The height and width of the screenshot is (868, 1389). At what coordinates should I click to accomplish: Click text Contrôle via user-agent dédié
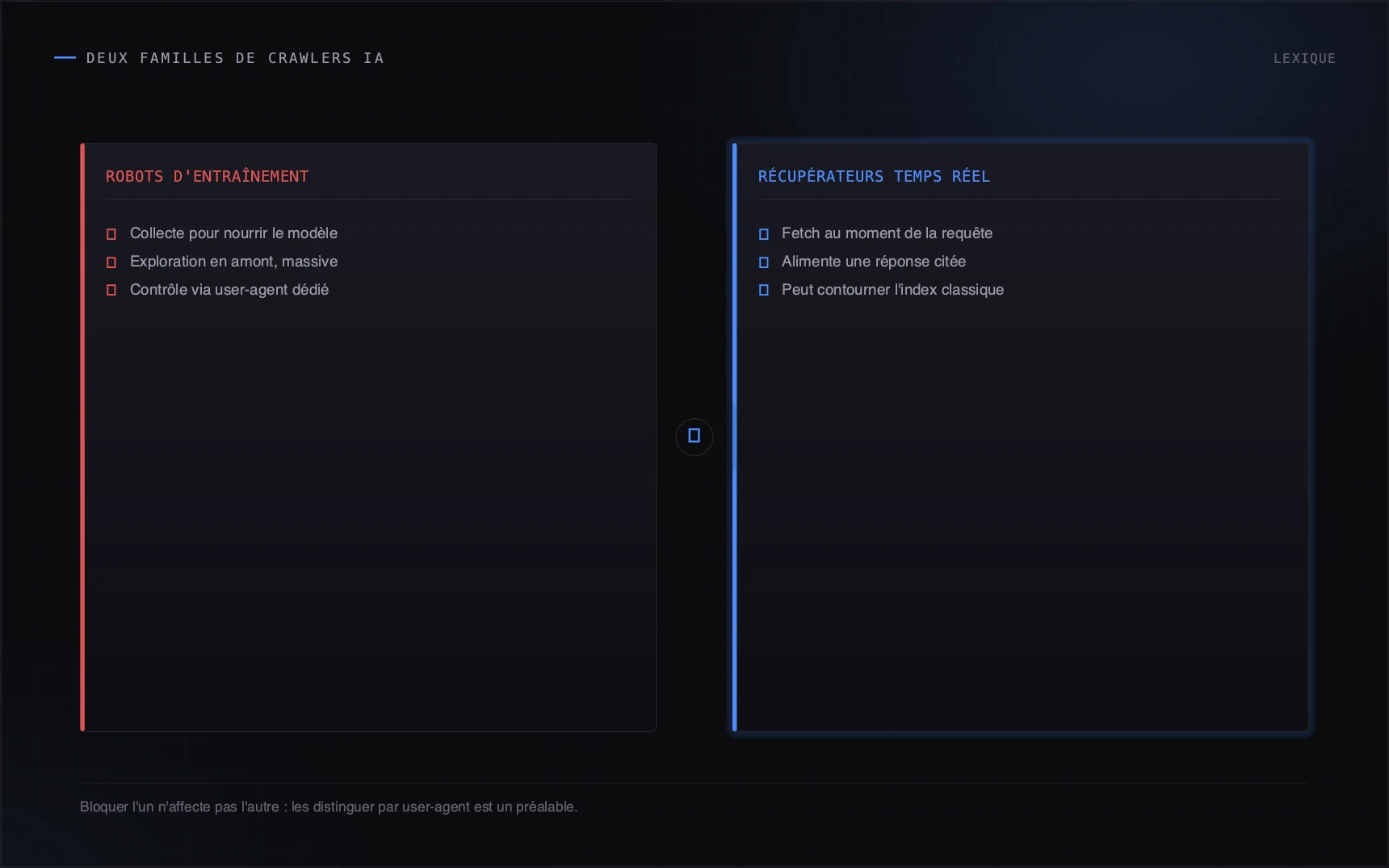pyautogui.click(x=229, y=290)
